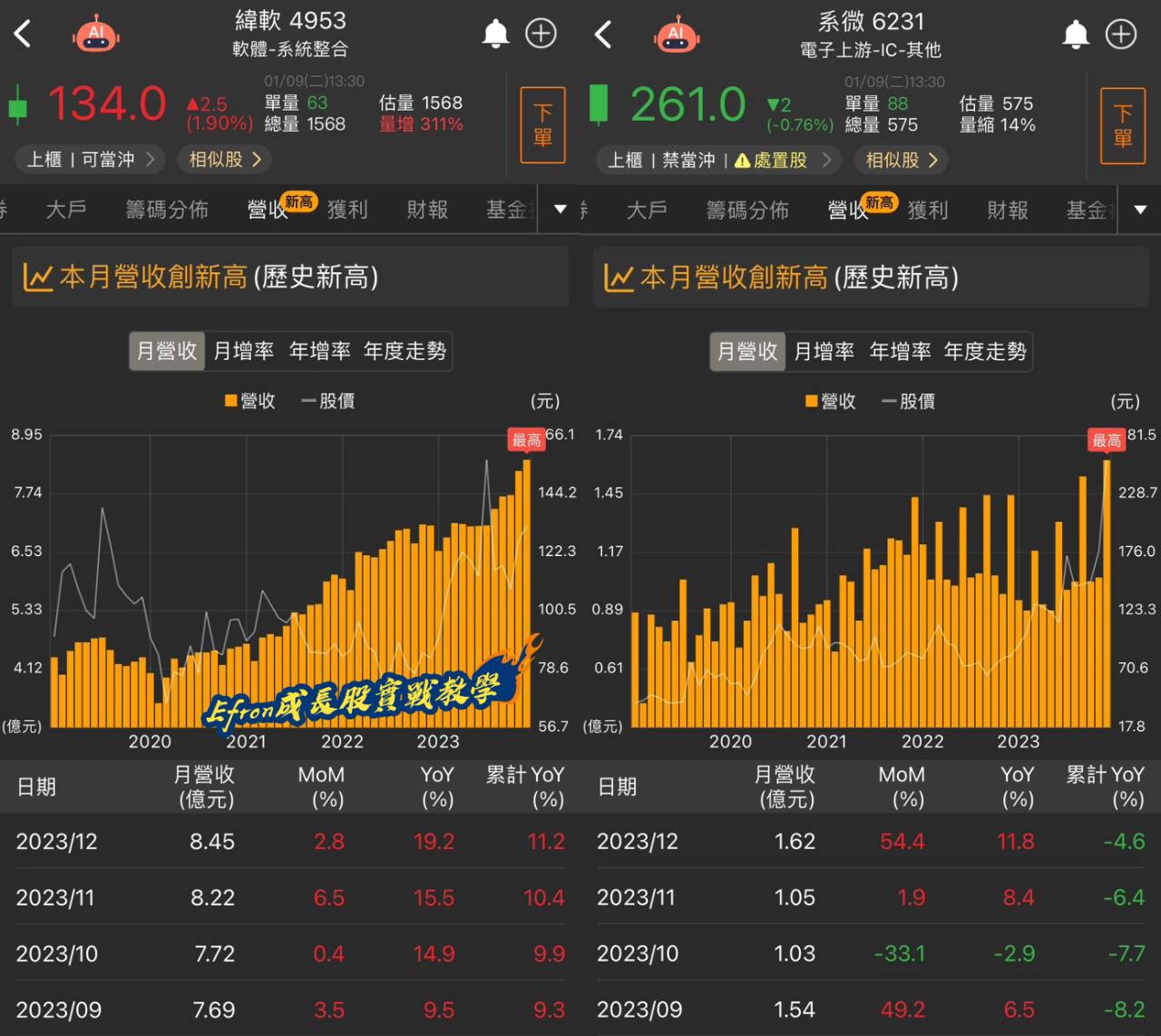Open 相似股 for 系微 6231

[x=901, y=161]
